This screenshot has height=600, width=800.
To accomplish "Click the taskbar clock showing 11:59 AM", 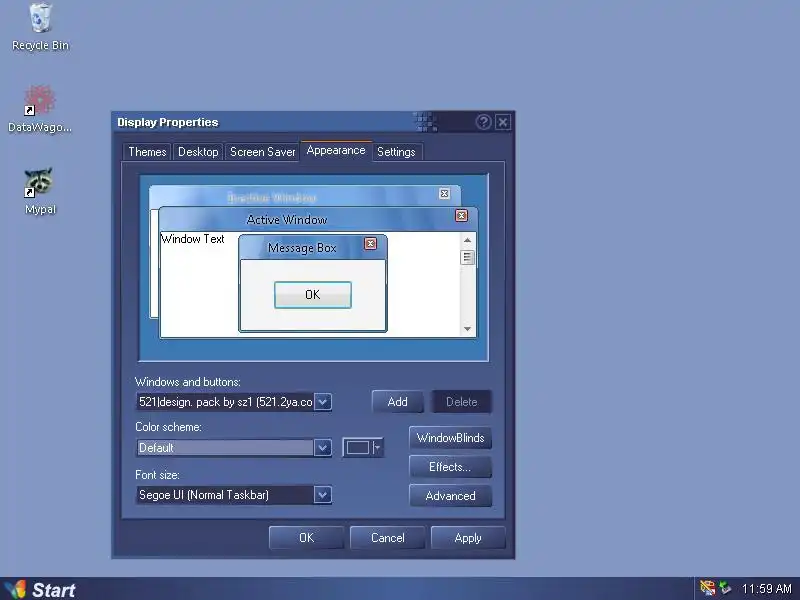I will [x=766, y=589].
